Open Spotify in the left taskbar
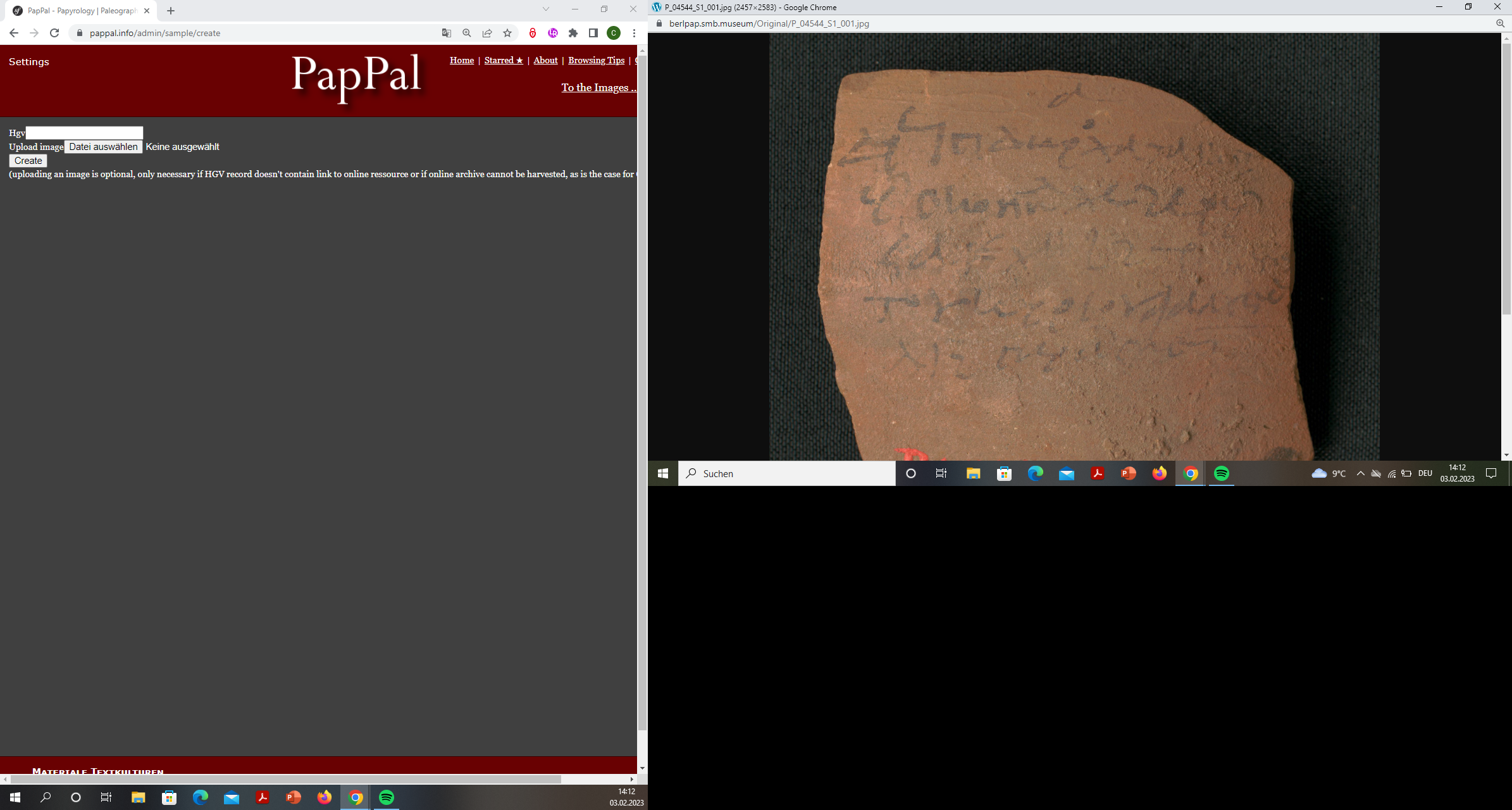The height and width of the screenshot is (810, 1512). [387, 797]
